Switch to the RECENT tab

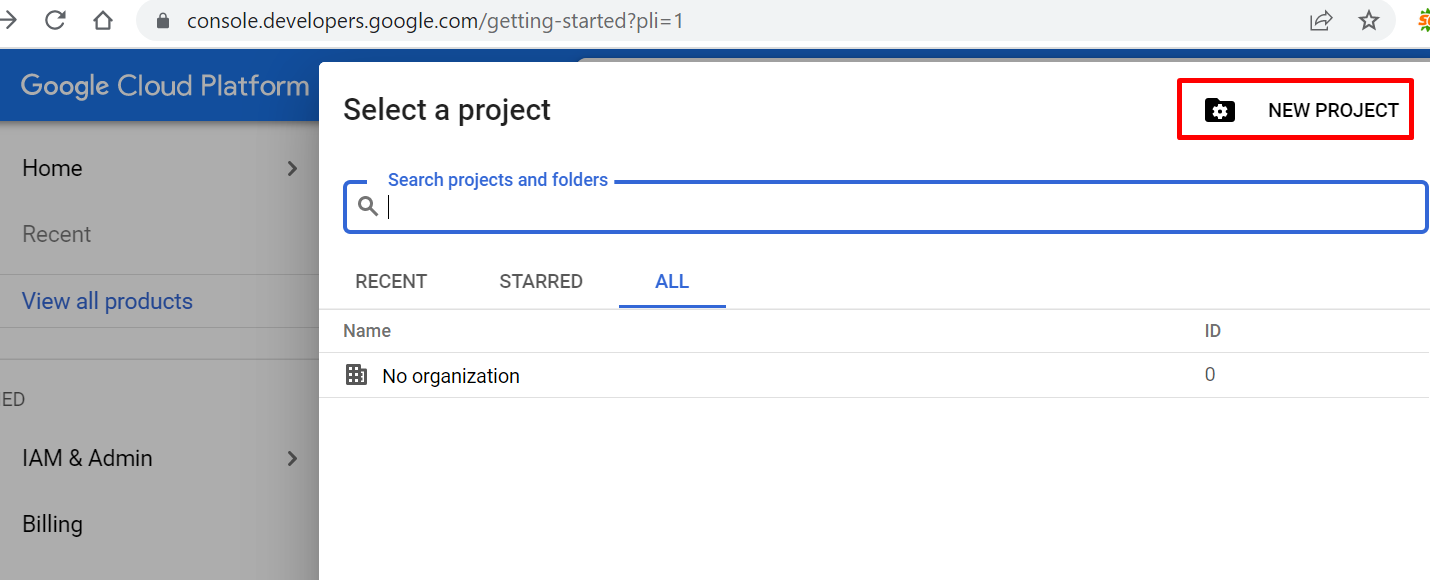pyautogui.click(x=391, y=282)
